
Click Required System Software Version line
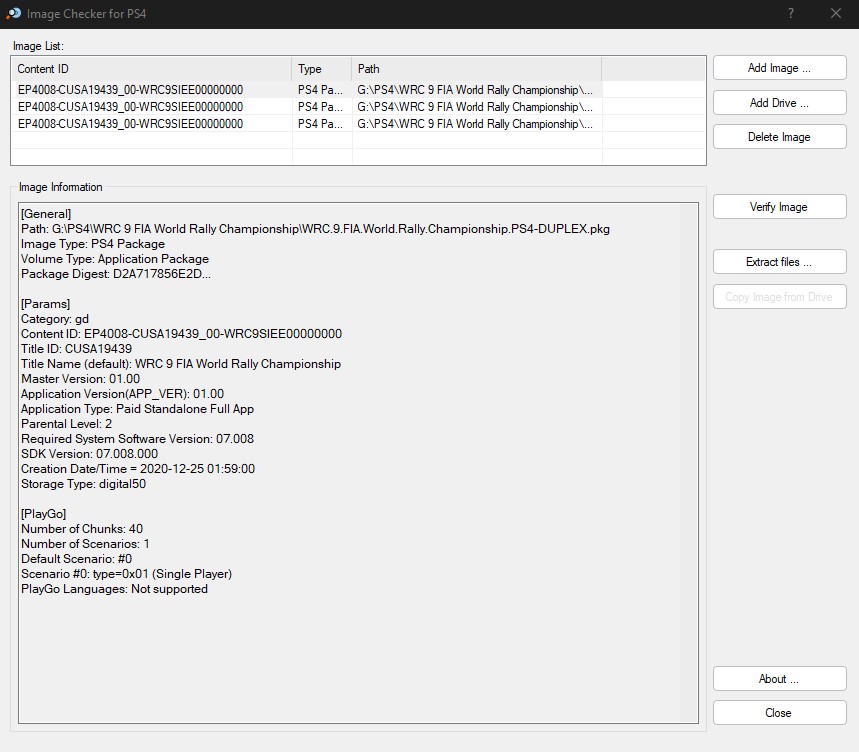pos(138,439)
